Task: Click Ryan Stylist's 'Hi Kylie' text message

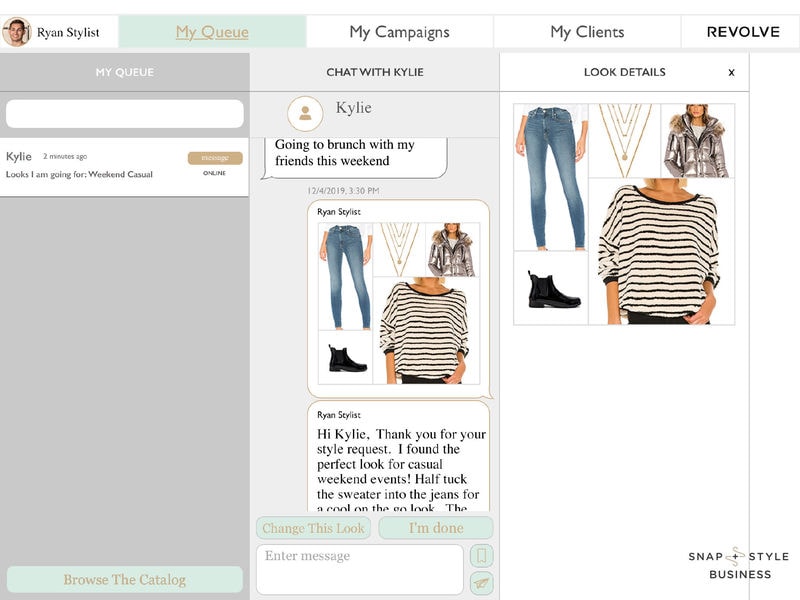Action: tap(399, 457)
